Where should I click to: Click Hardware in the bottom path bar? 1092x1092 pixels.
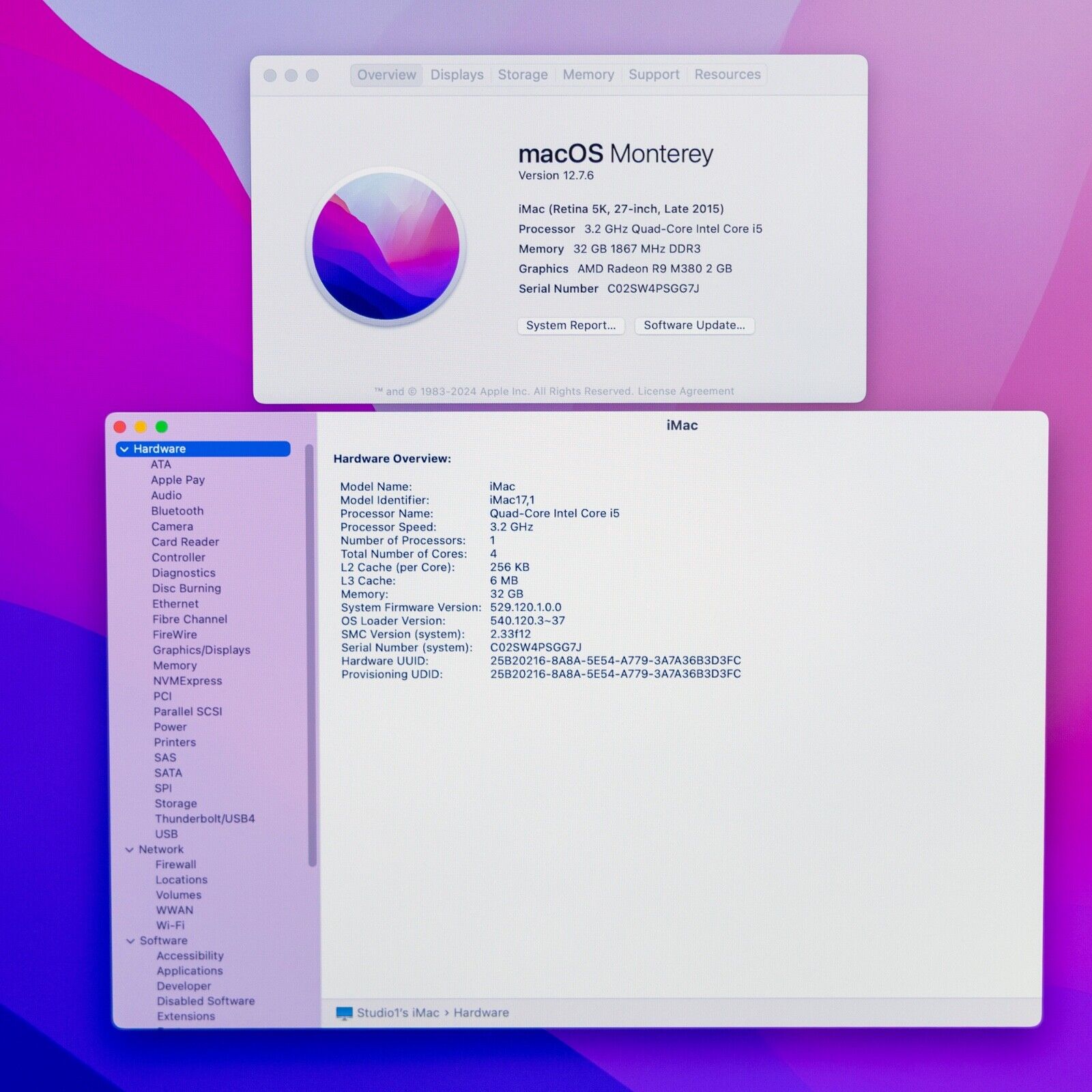point(481,1013)
